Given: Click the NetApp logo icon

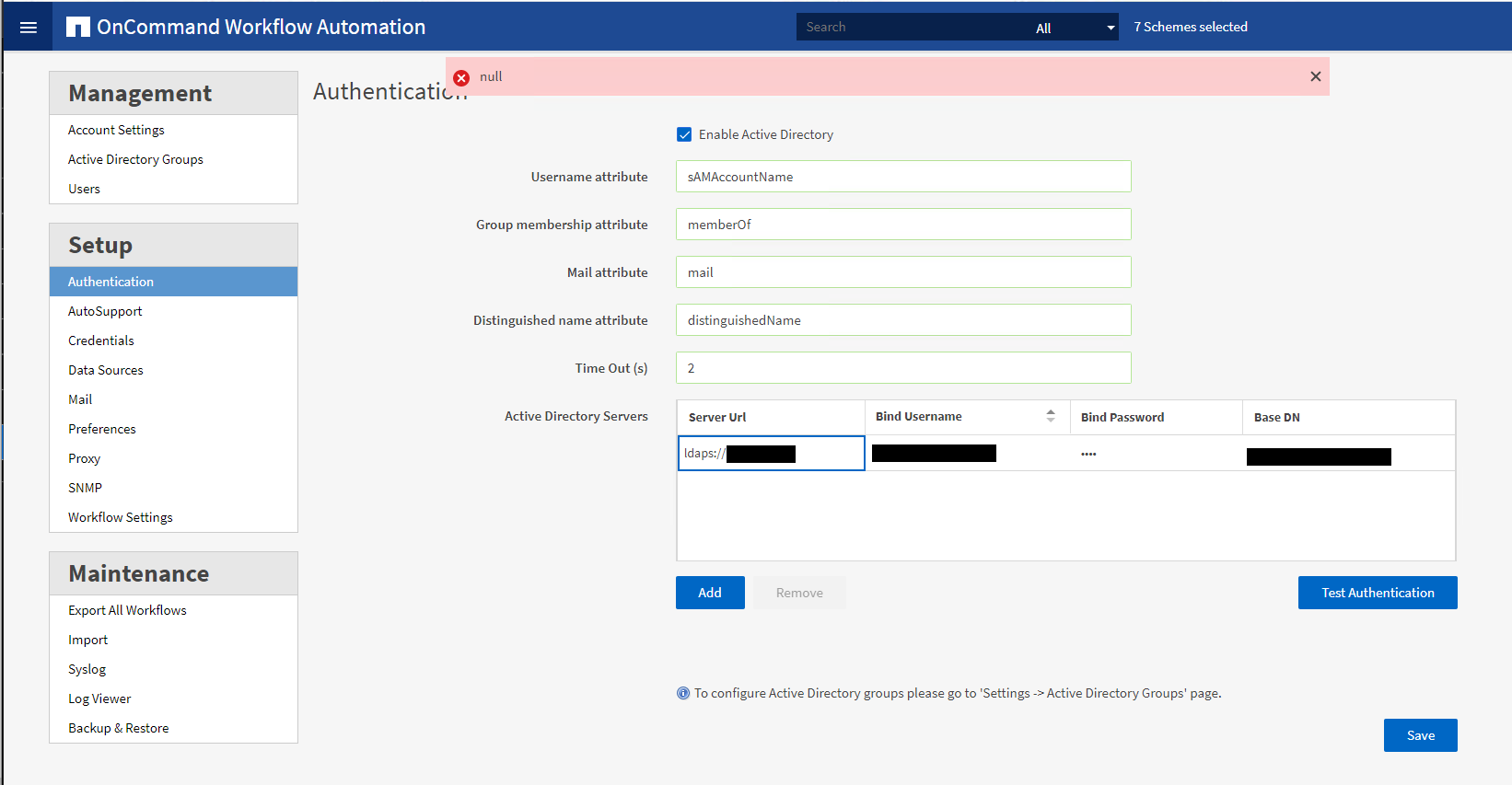Looking at the screenshot, I should (77, 28).
